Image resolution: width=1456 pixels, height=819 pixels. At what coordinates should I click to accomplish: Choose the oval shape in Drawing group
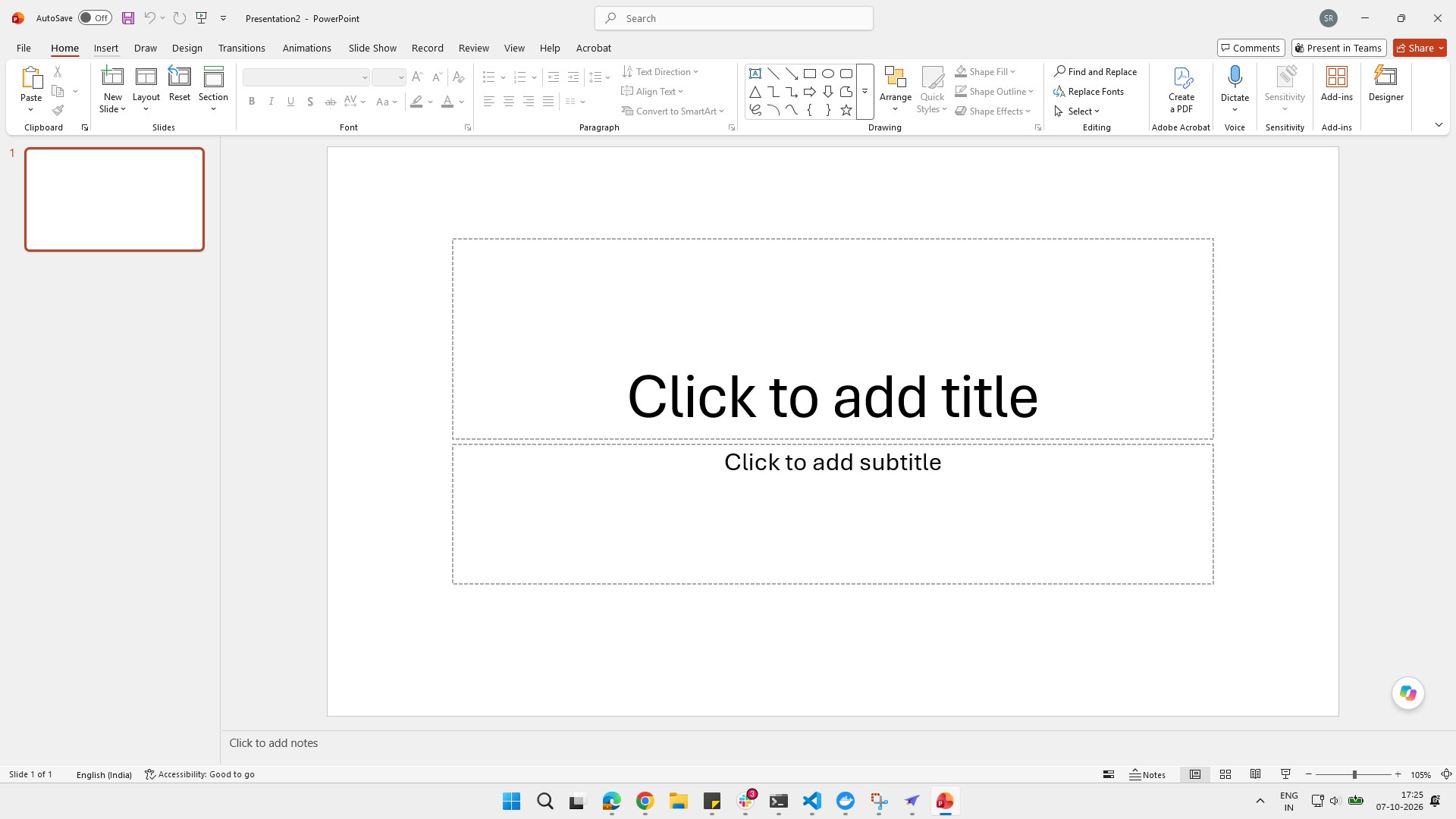pos(828,74)
